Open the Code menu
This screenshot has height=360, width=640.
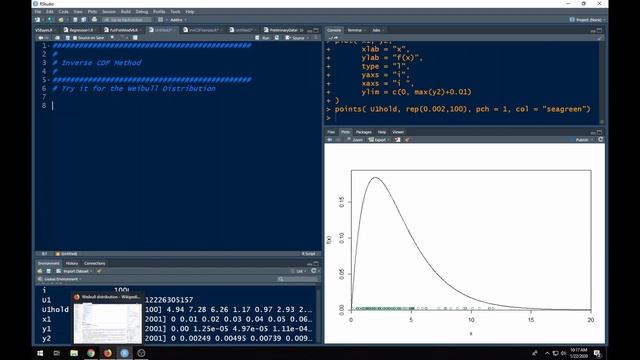coord(63,12)
